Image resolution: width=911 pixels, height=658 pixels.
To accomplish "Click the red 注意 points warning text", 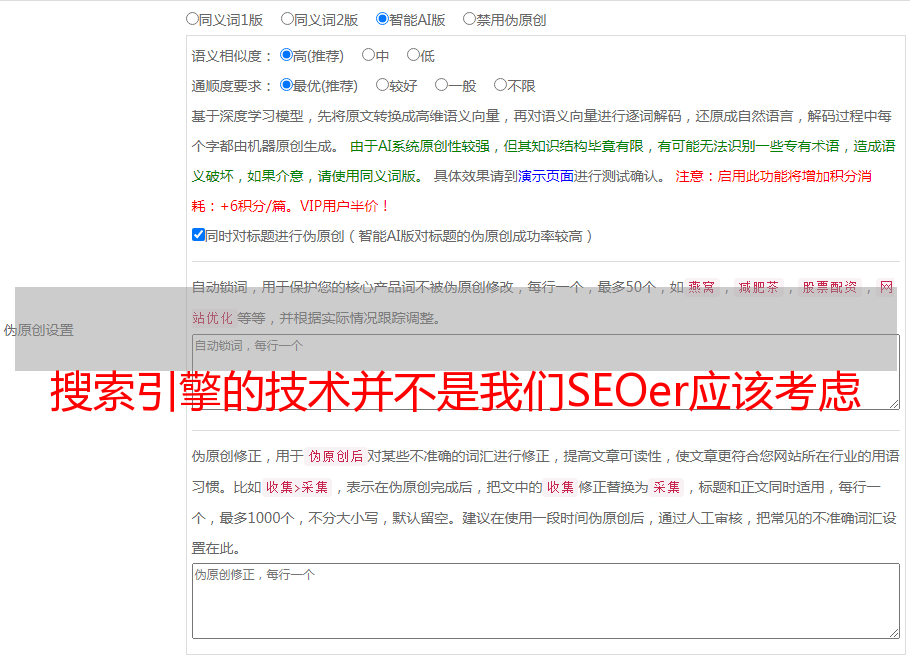I will [x=532, y=191].
